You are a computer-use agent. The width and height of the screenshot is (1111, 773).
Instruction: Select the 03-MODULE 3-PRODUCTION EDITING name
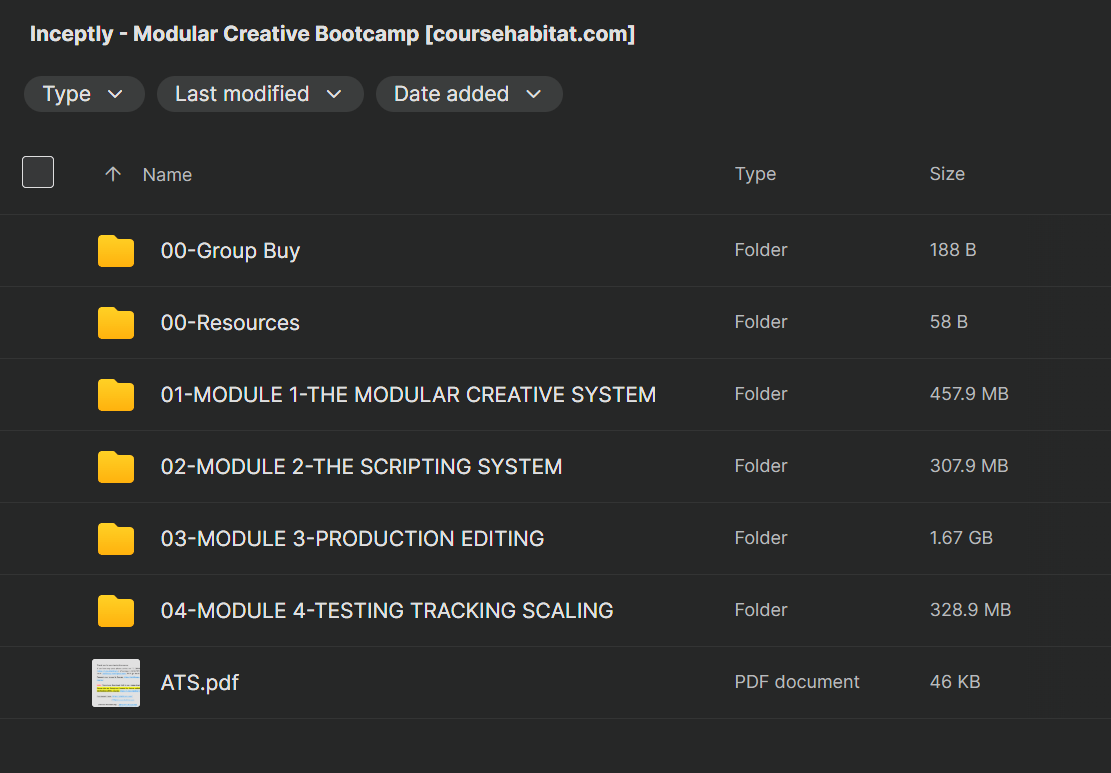pyautogui.click(x=352, y=539)
